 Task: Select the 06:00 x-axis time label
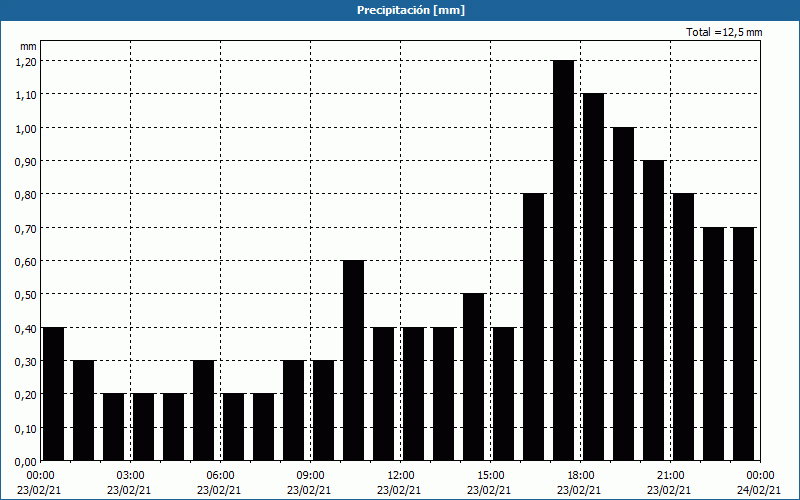click(220, 476)
